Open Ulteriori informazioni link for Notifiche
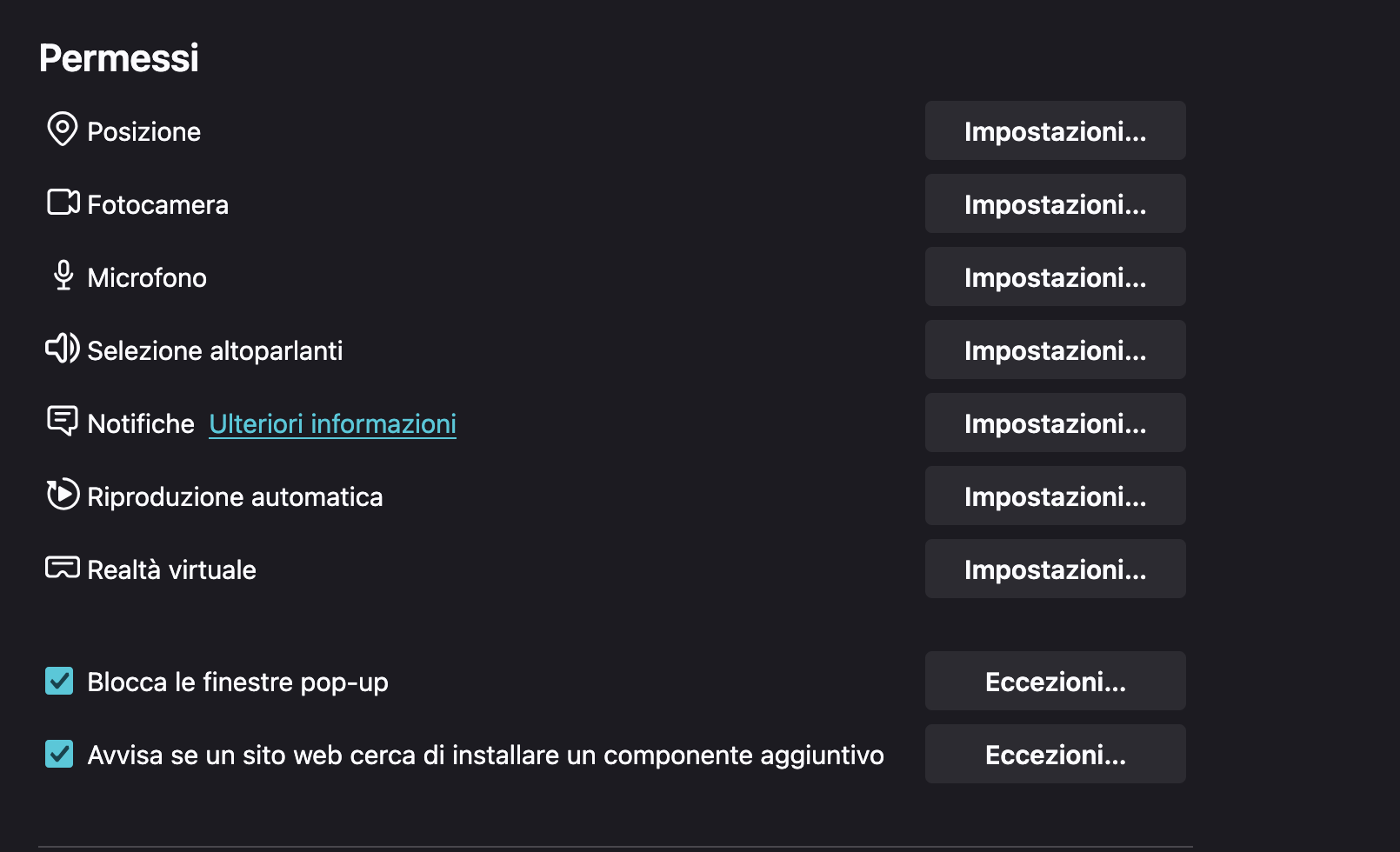This screenshot has height=852, width=1400. click(x=332, y=423)
